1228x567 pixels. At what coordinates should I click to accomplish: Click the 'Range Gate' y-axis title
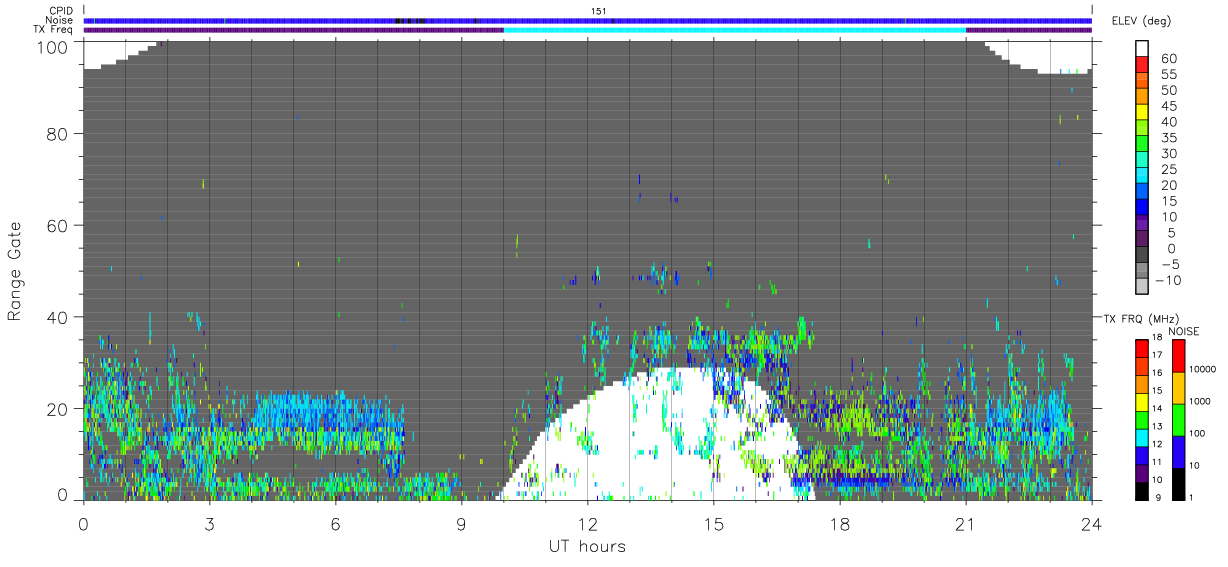point(15,271)
